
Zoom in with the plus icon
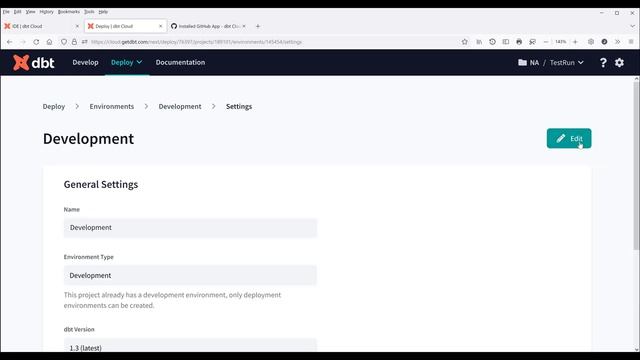pos(575,42)
